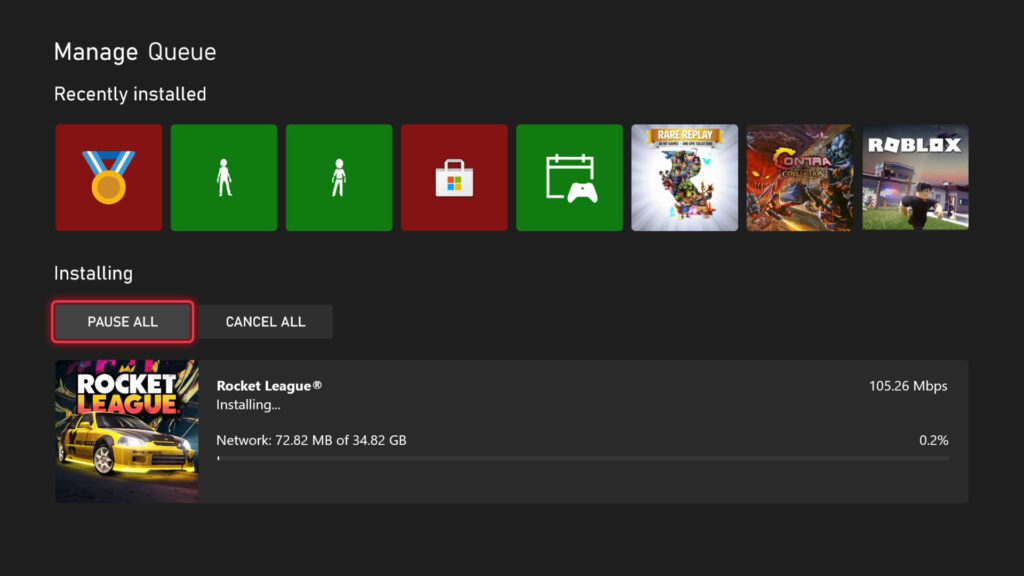
Task: Select the Rocket League cover art thumbnail
Action: [x=126, y=430]
